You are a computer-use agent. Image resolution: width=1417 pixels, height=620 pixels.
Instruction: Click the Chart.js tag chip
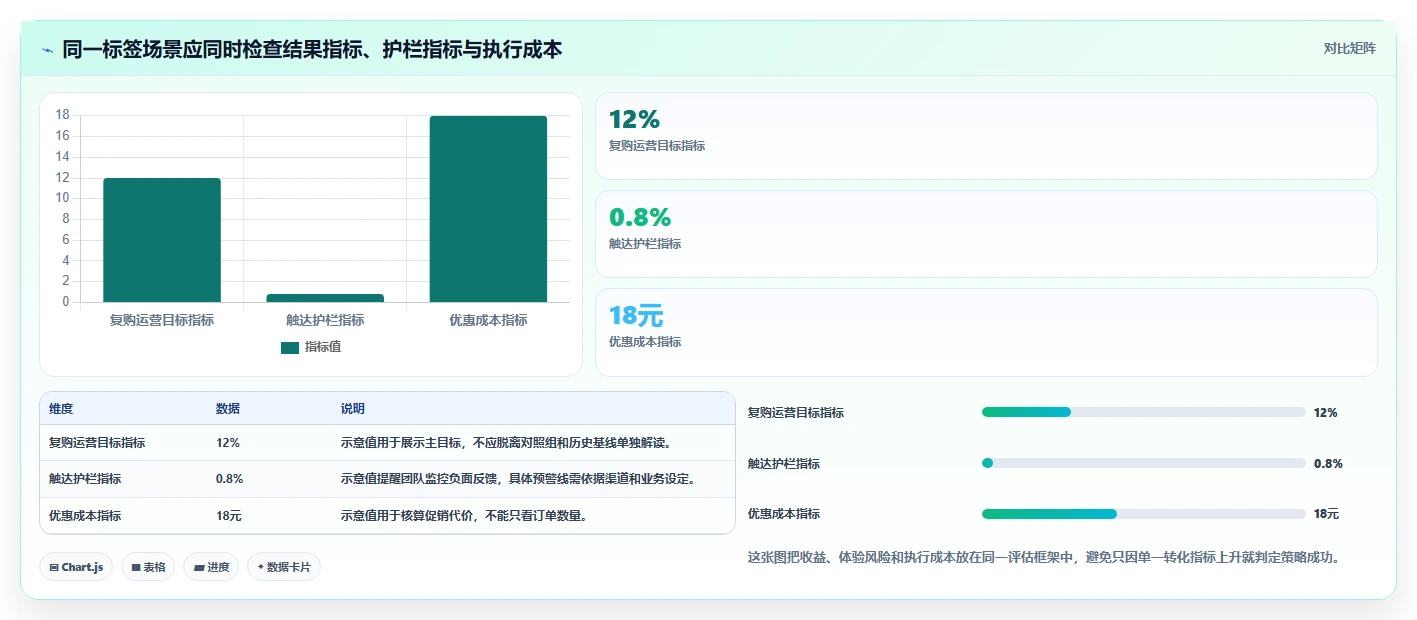[x=76, y=567]
